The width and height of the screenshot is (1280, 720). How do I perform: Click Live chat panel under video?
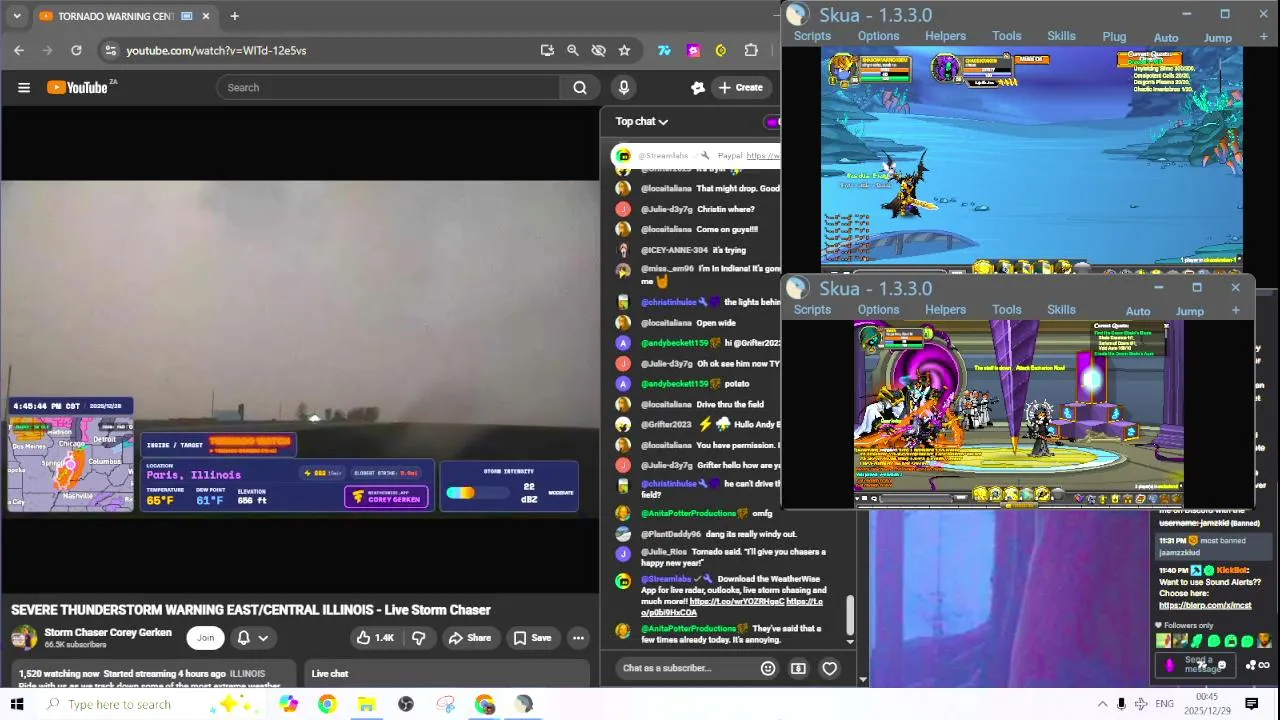pos(445,673)
